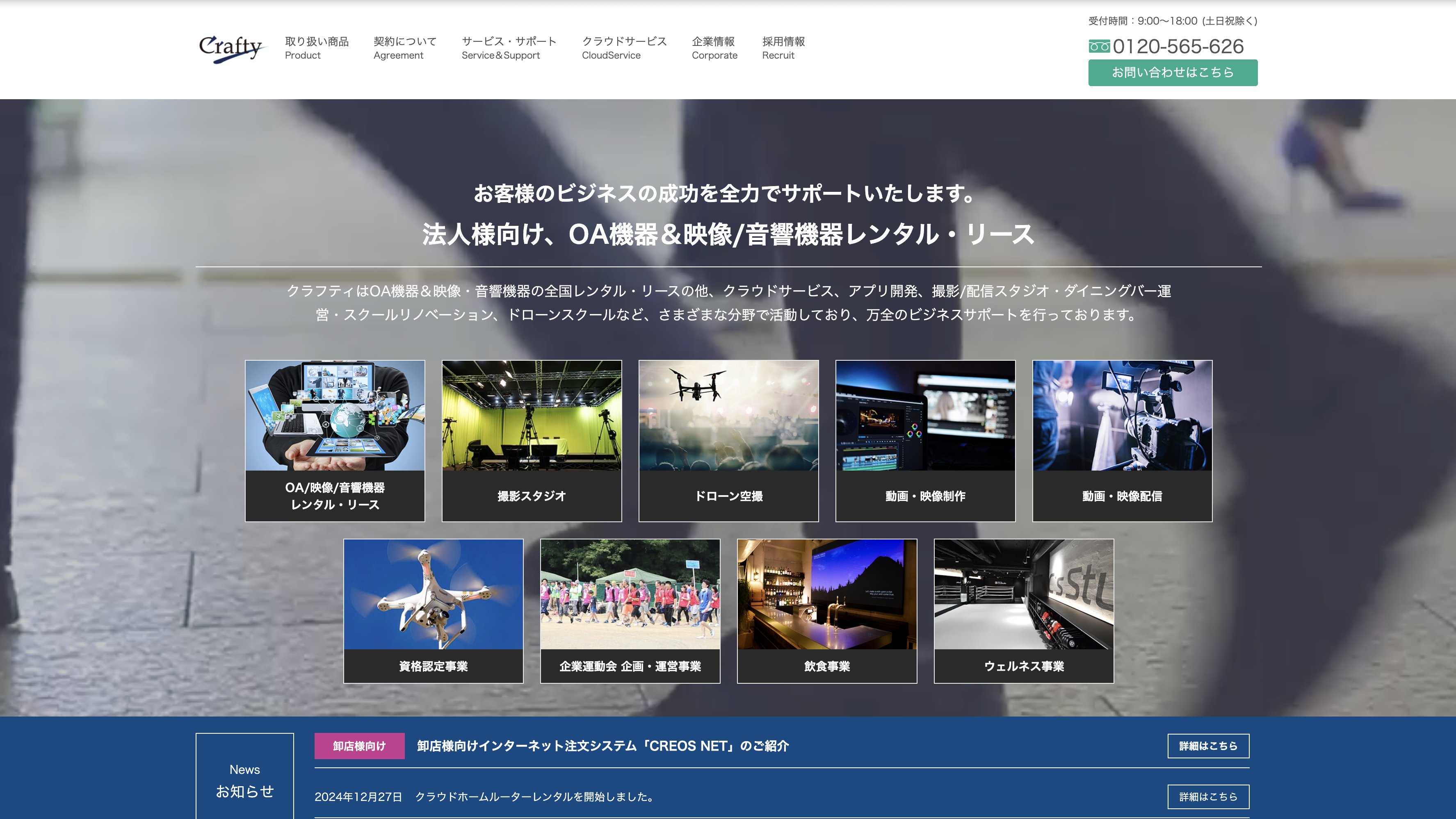This screenshot has width=1456, height=819.
Task: Click the green お問い合わせはこちら button
Action: [x=1172, y=72]
